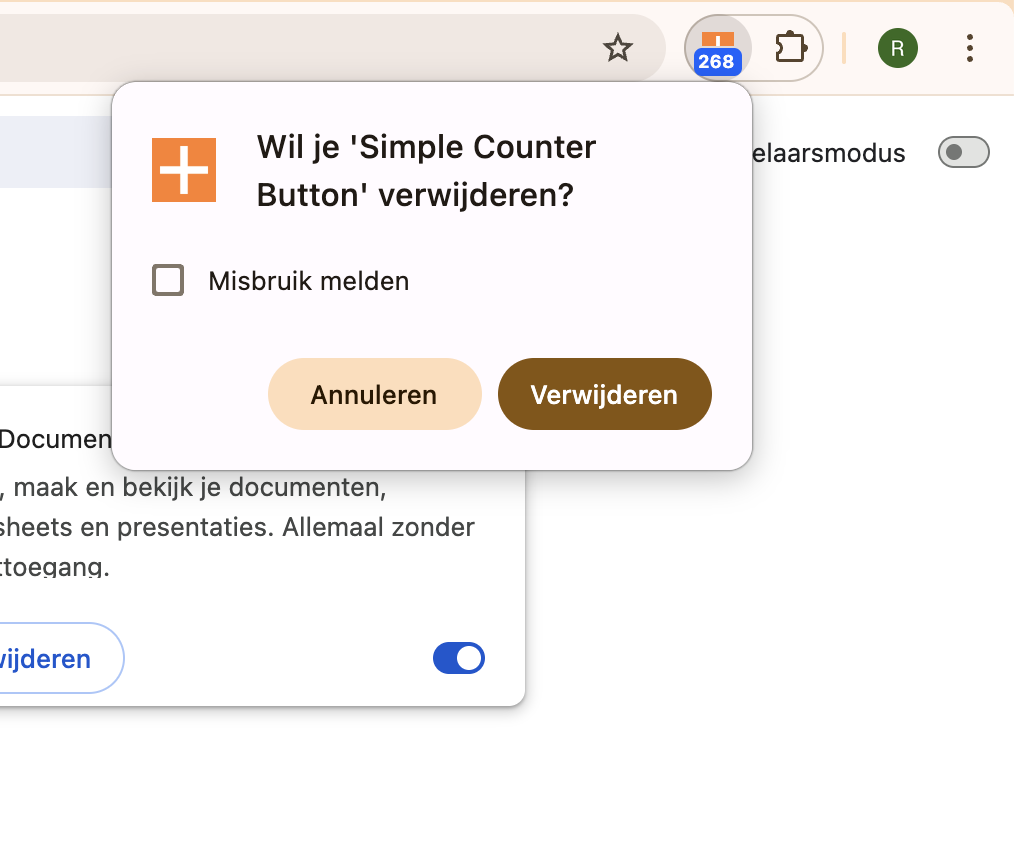The image size is (1014, 844).
Task: Enable the Ontwikkelaarsmodus toggle
Action: [x=962, y=152]
